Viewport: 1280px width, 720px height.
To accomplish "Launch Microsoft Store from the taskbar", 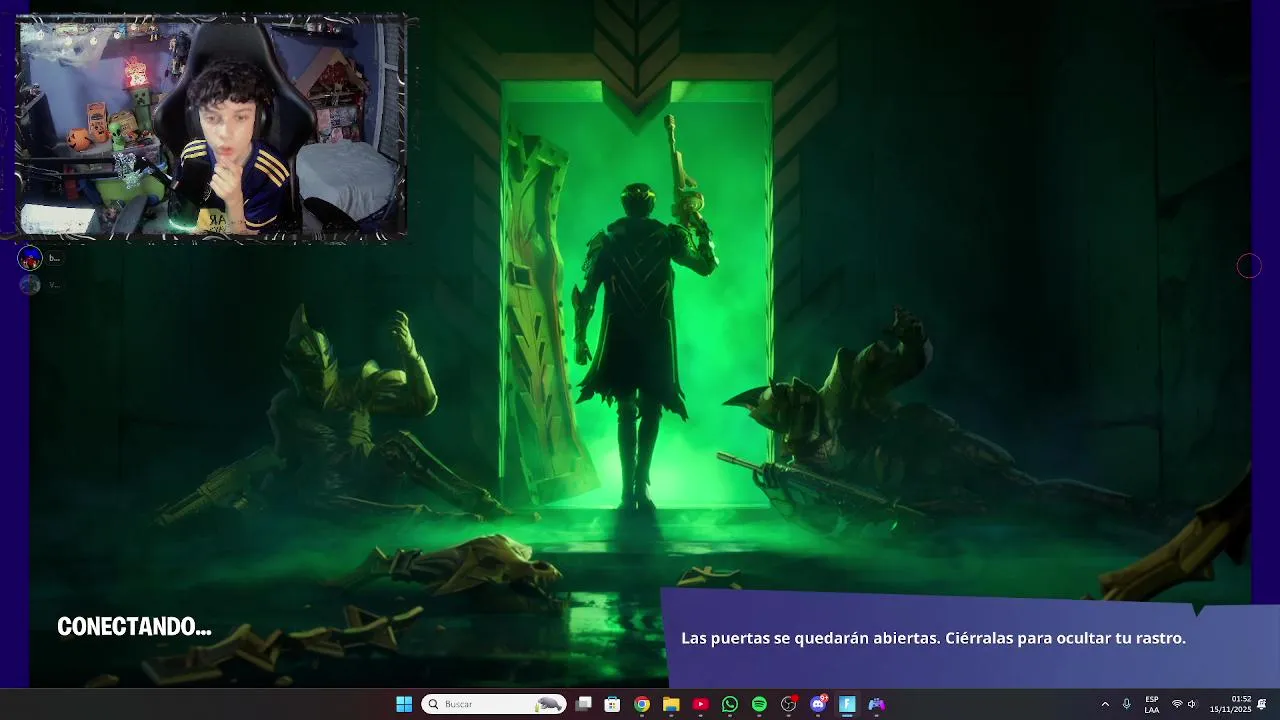I will pos(613,704).
